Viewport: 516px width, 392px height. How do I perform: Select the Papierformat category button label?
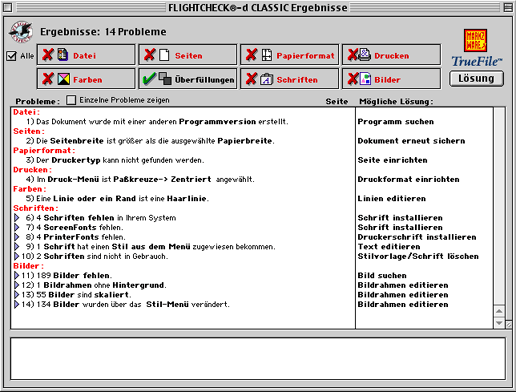point(305,56)
